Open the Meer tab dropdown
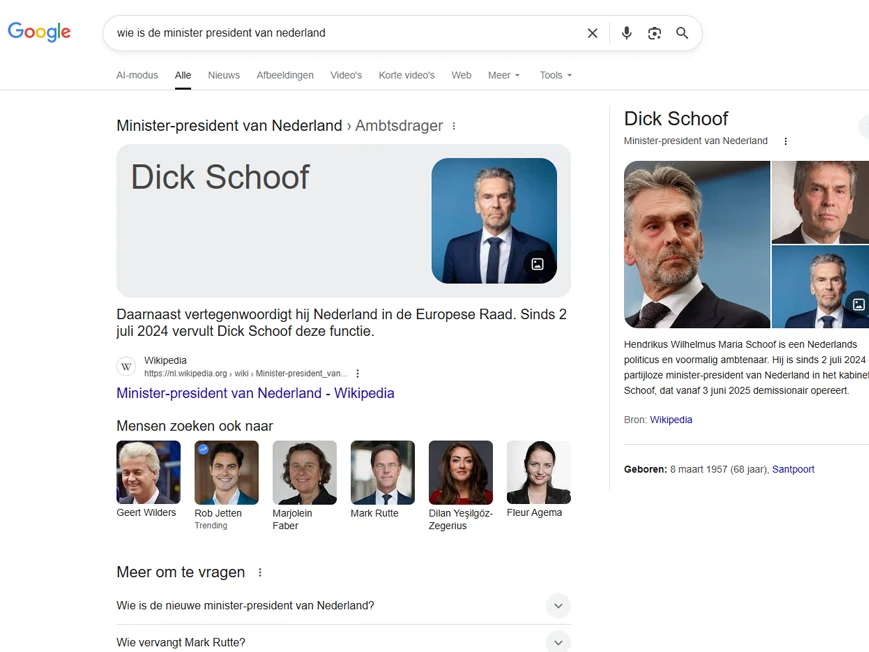Viewport: 869px width, 652px height. (503, 75)
